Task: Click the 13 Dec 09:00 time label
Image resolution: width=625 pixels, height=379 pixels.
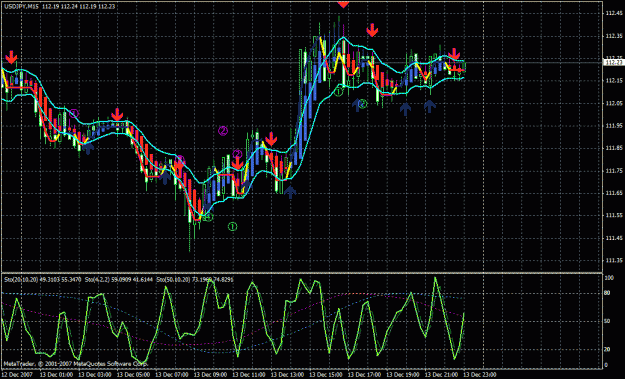Action: 210,375
